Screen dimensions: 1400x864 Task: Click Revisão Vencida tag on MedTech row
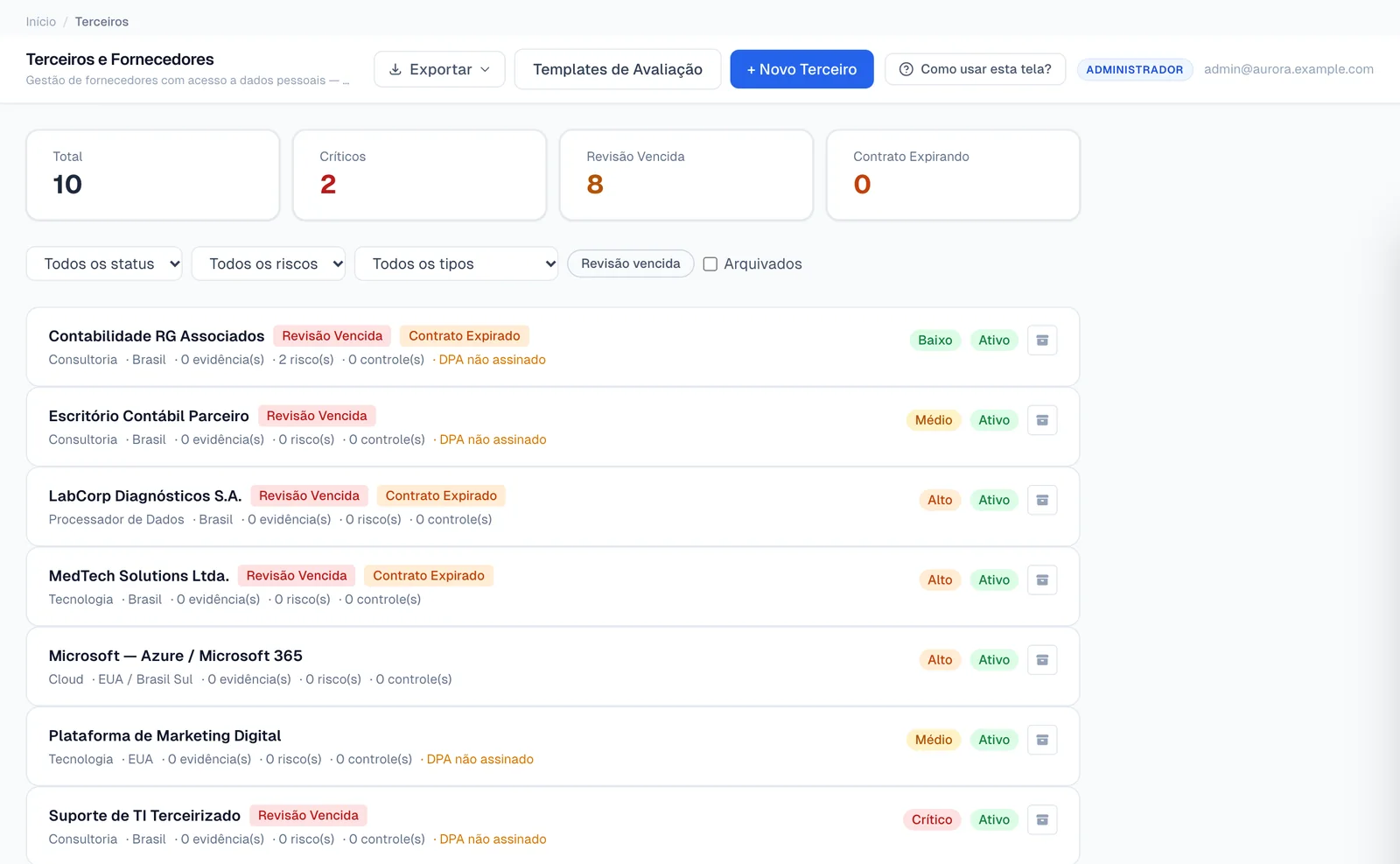(297, 575)
